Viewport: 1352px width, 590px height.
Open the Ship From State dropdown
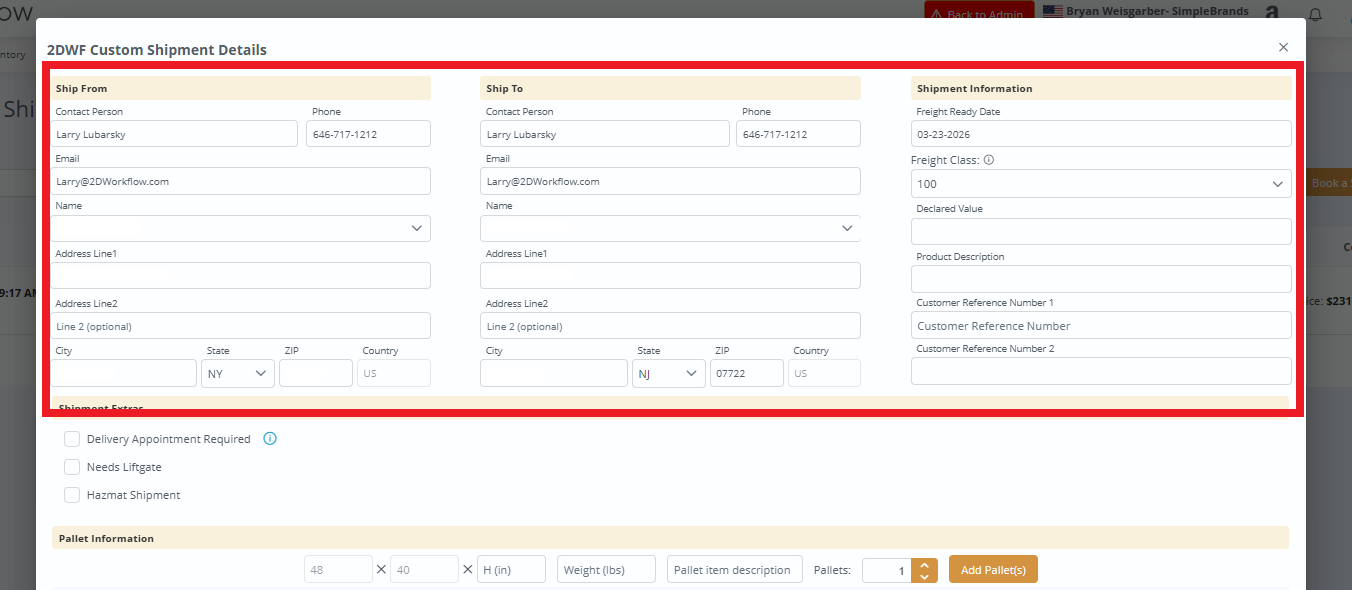click(238, 373)
